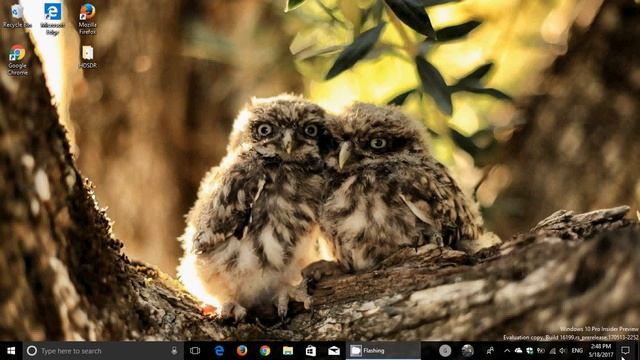Click the Cortana circle icon in search box
The width and height of the screenshot is (640, 360).
click(31, 351)
